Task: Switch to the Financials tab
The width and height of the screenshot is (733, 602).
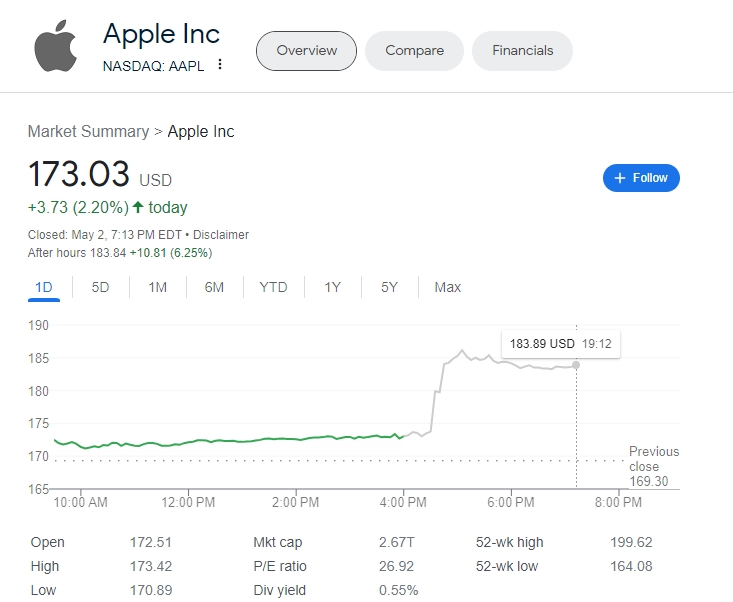Action: [x=522, y=51]
